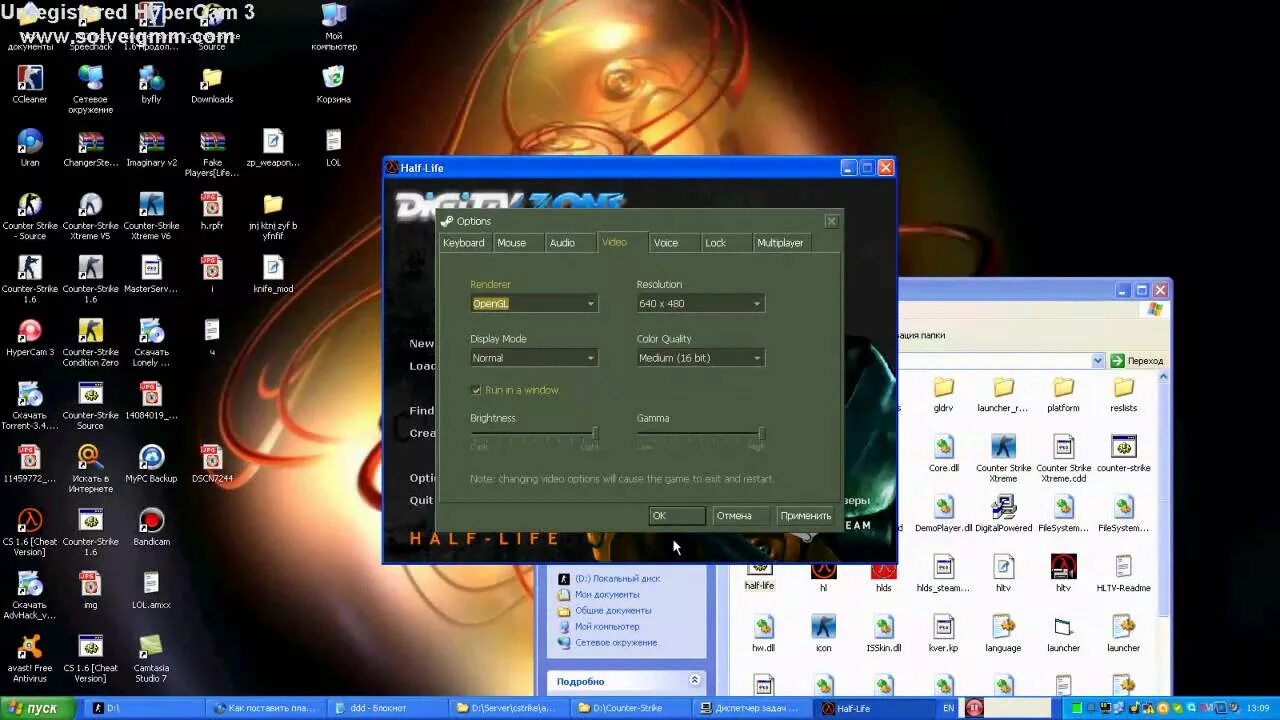Toggle the Run in a window checkbox

[x=476, y=390]
